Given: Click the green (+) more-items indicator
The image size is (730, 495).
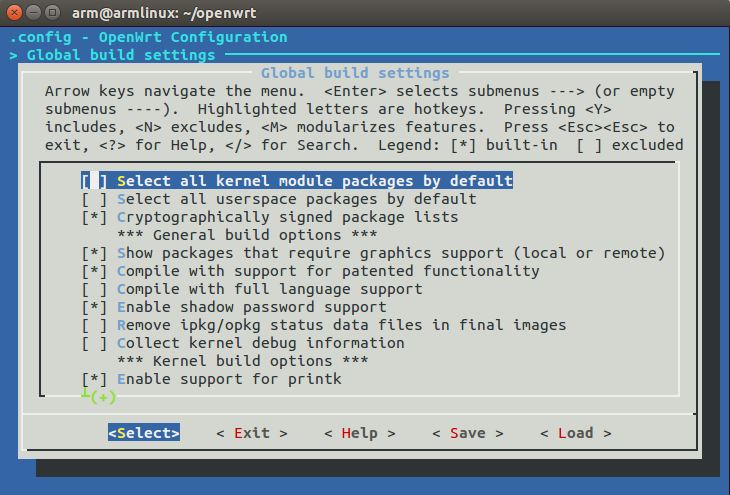Looking at the screenshot, I should [x=103, y=397].
